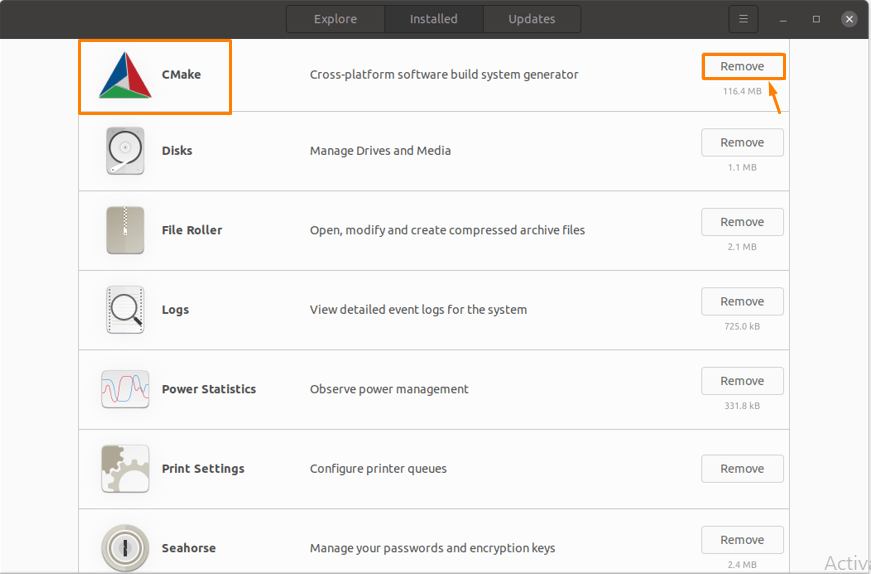Switch to the Explore tab
871x574 pixels.
pos(336,19)
